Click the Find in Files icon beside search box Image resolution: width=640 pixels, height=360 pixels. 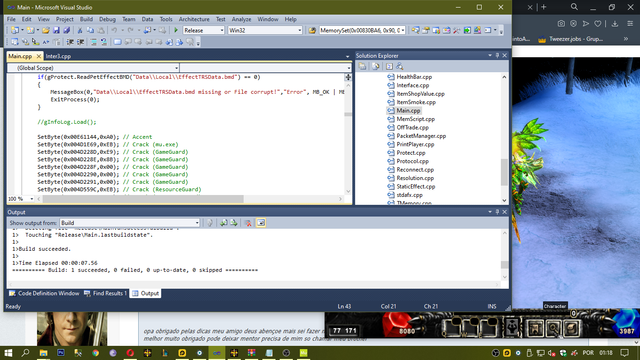pyautogui.click(x=312, y=30)
